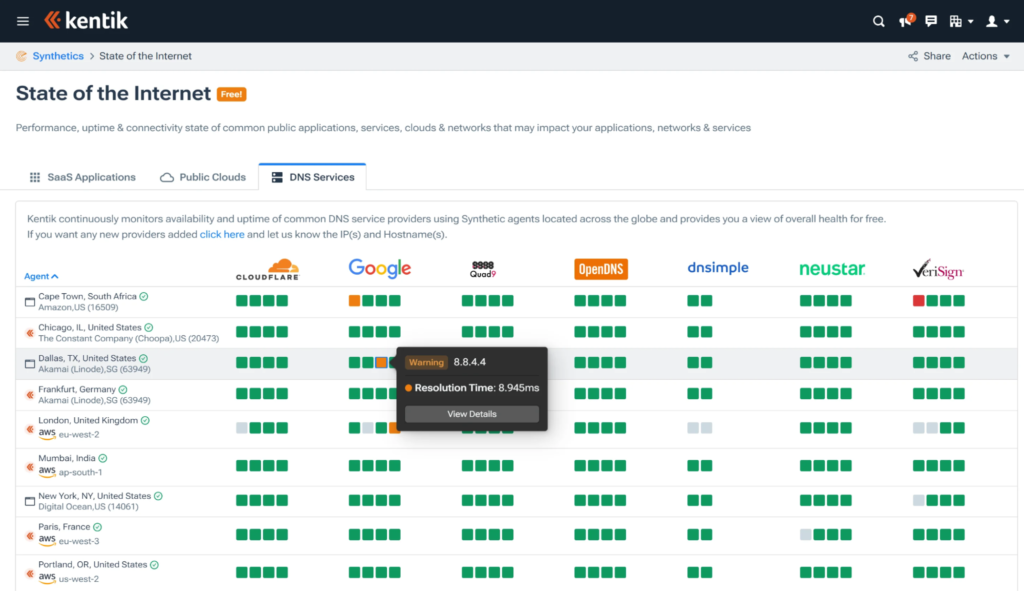Toggle Agent column sort order
The height and width of the screenshot is (591, 1024).
point(41,276)
